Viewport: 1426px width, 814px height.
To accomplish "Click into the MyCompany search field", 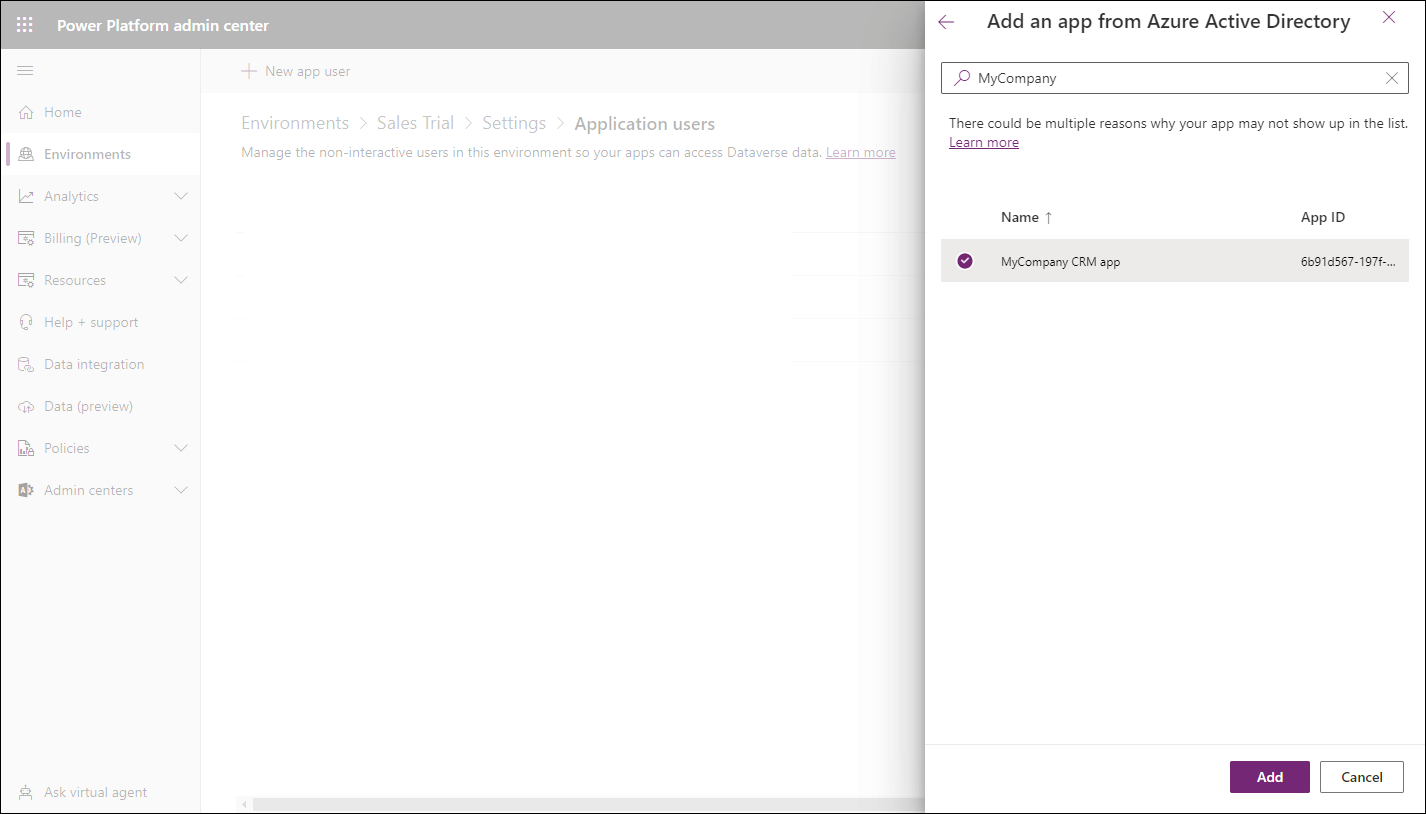I will (1174, 78).
